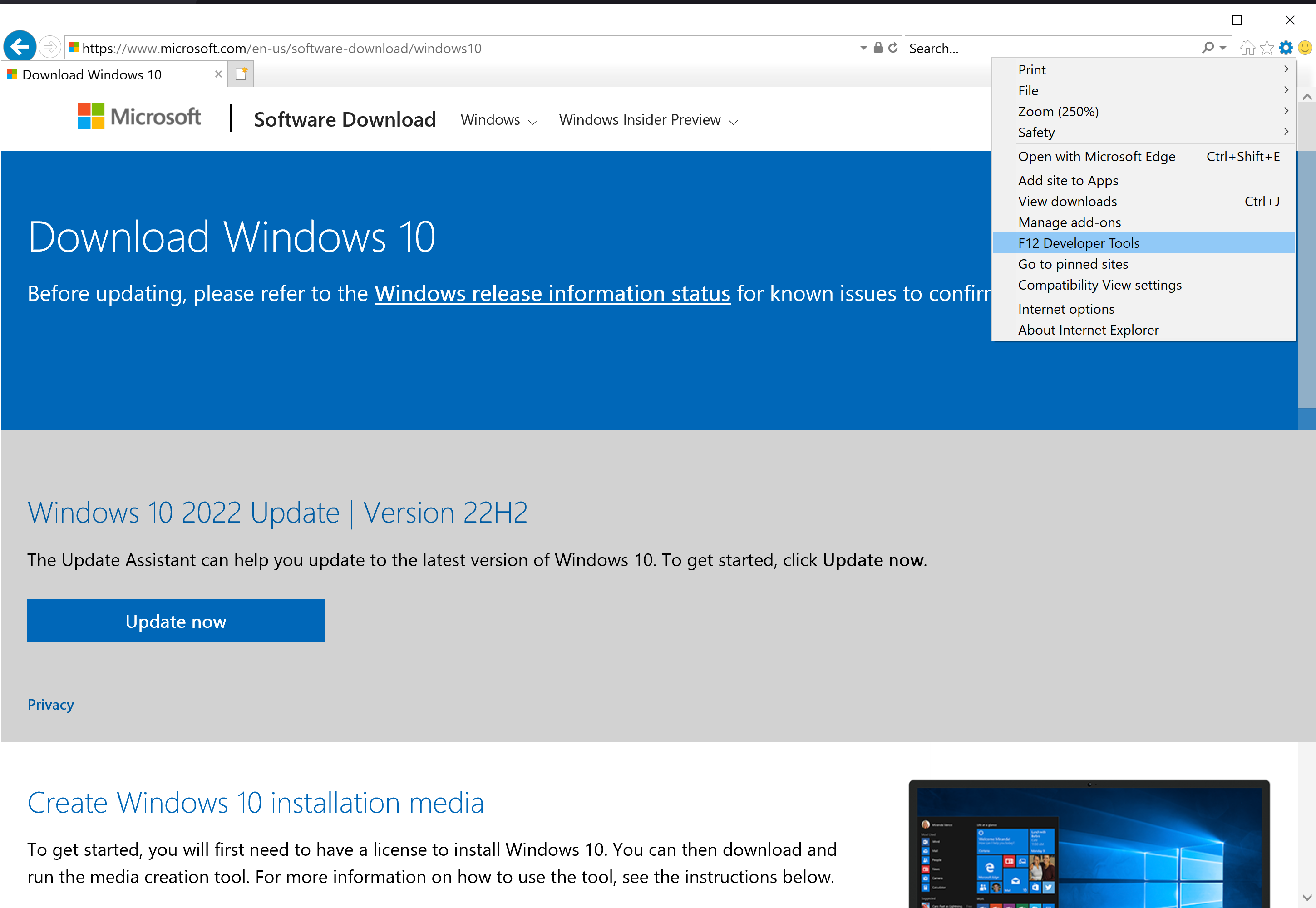Viewport: 1316px width, 908px height.
Task: Click the security lock icon in address bar
Action: click(878, 48)
